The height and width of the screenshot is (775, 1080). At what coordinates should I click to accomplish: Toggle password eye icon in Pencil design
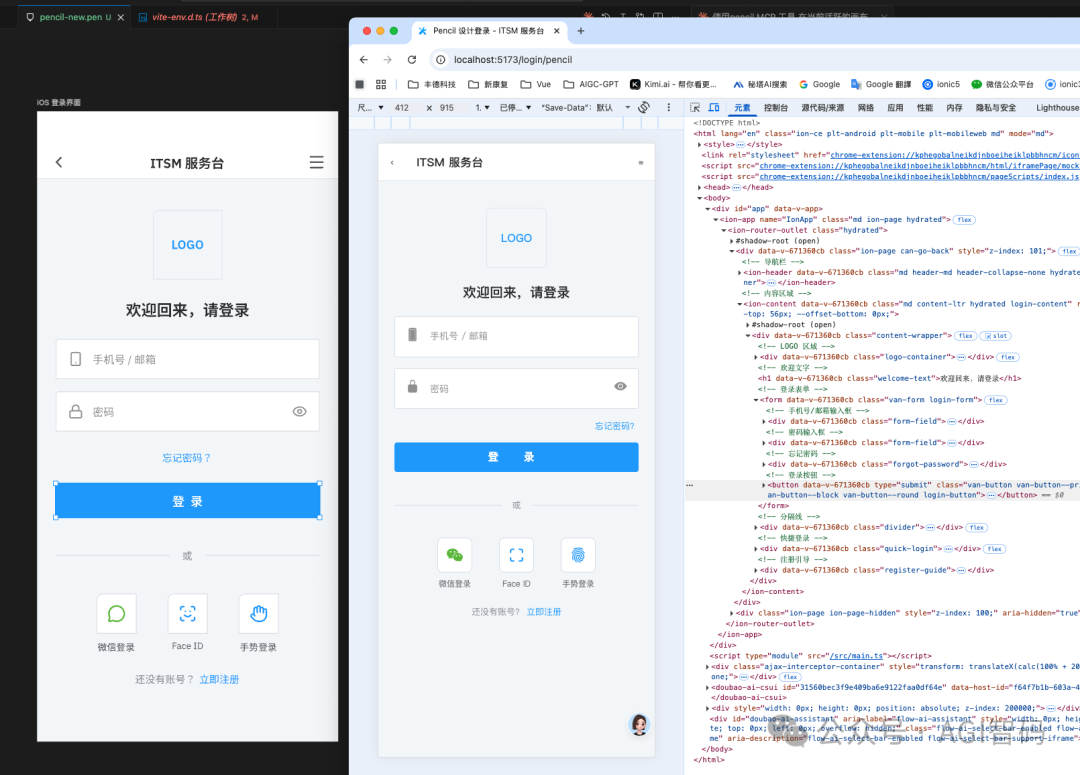(x=300, y=411)
